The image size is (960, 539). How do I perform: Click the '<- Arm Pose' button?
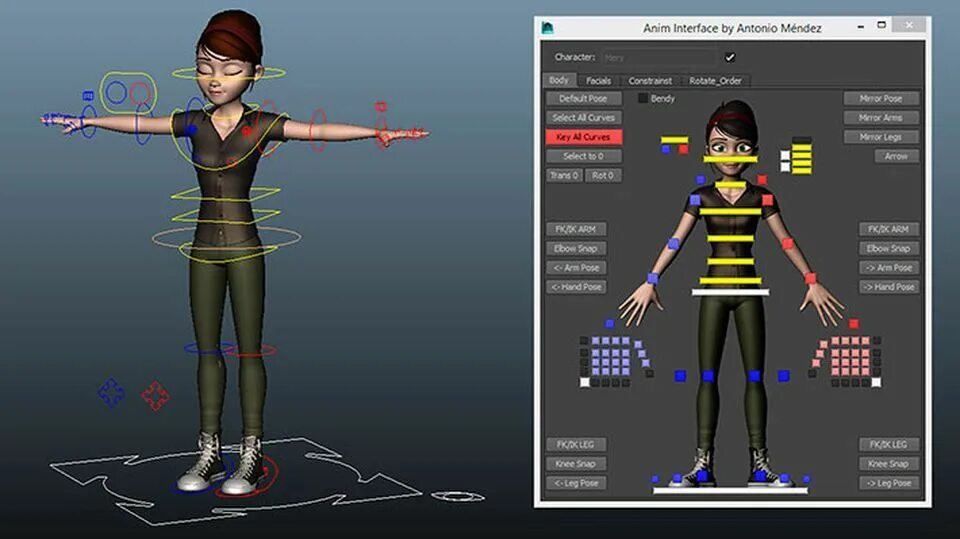click(576, 268)
